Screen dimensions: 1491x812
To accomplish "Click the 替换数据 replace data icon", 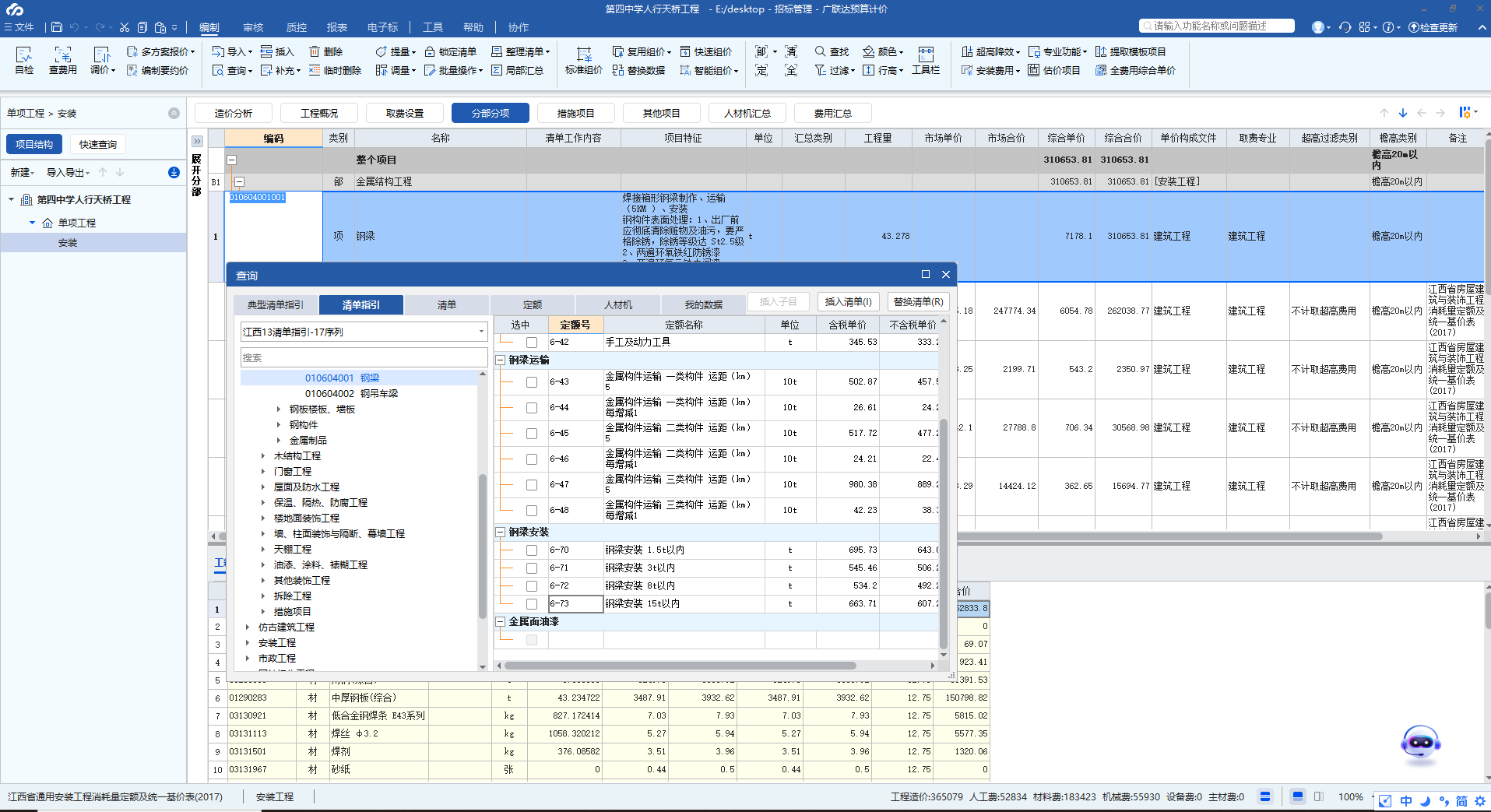I will 638,70.
